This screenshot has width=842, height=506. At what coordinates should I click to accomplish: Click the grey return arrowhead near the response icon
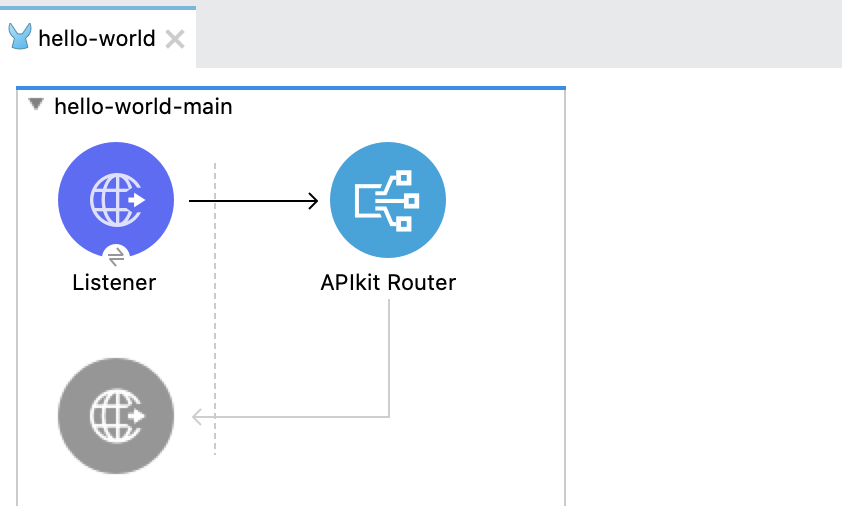198,416
